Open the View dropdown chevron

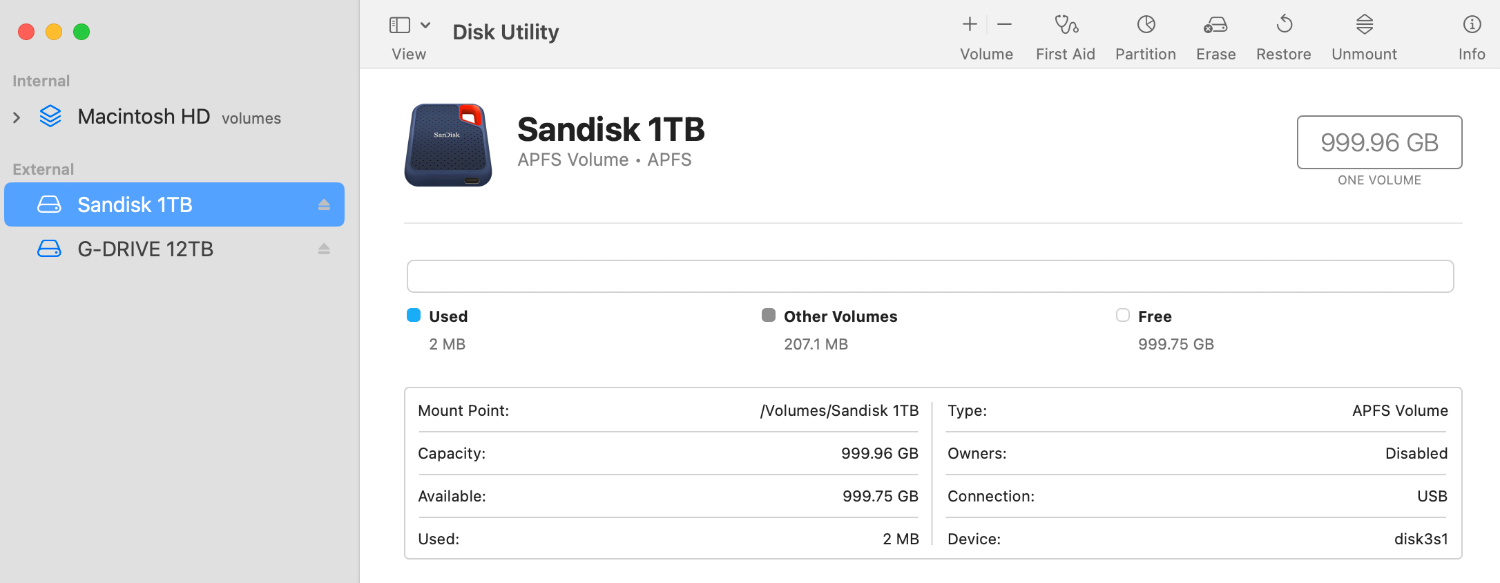[426, 25]
